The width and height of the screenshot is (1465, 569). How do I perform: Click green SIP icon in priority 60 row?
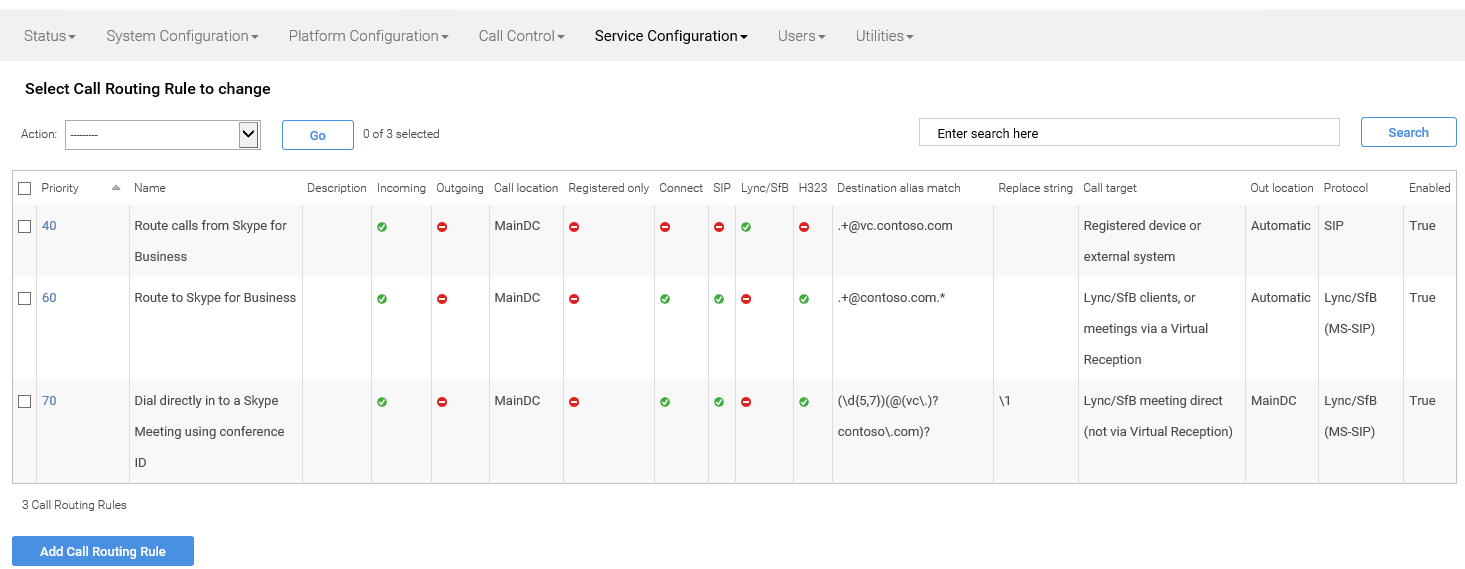pos(719,299)
